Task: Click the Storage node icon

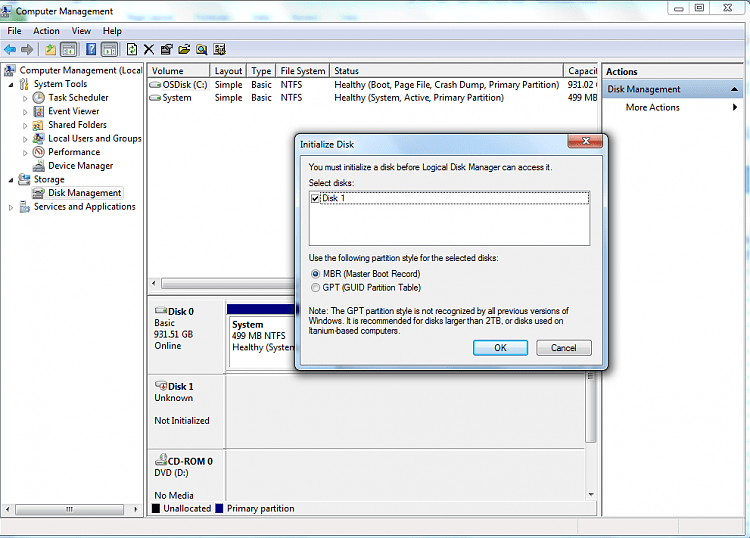Action: pos(24,179)
